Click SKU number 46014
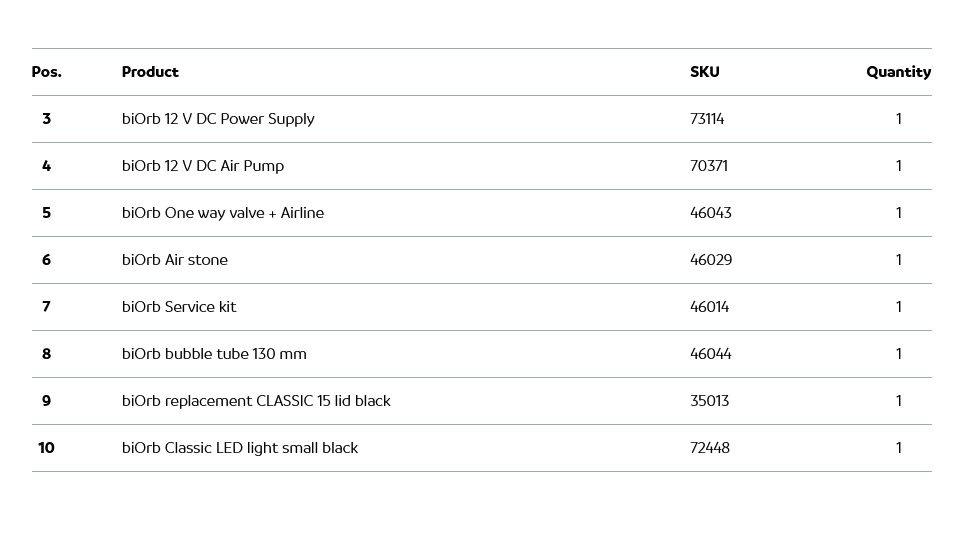The image size is (957, 548). pyautogui.click(x=710, y=307)
